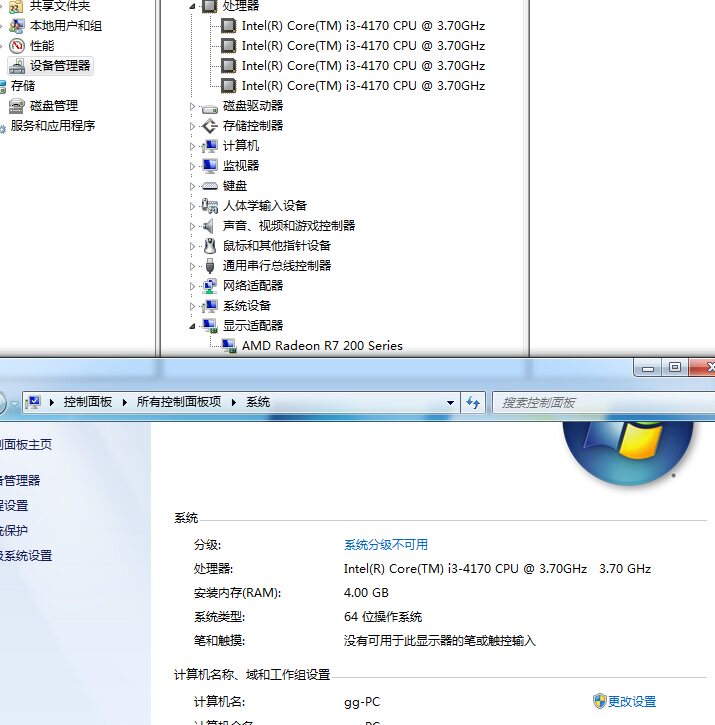This screenshot has height=725, width=715.
Task: Click the 系统设备 icon
Action: pos(210,306)
